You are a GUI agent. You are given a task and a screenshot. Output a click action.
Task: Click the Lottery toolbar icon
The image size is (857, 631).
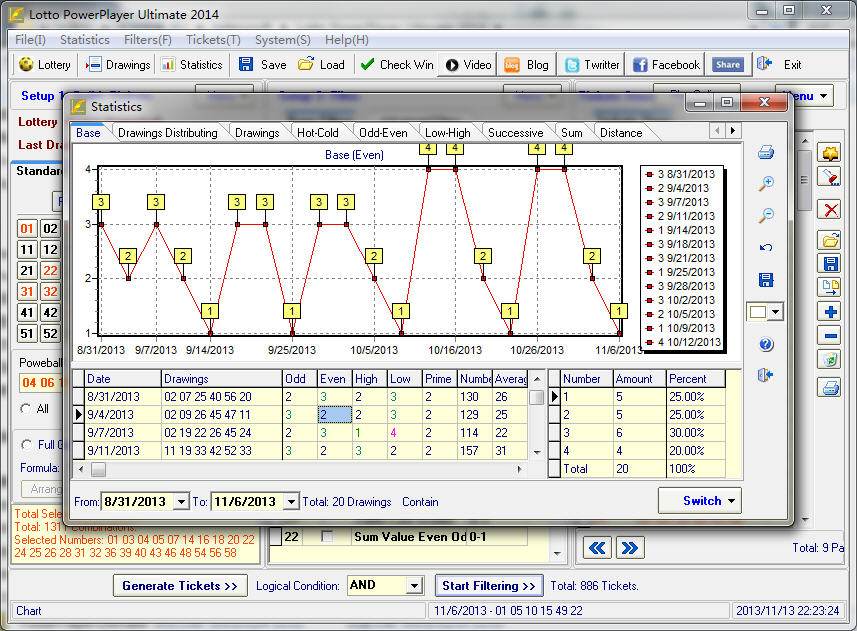pos(45,64)
